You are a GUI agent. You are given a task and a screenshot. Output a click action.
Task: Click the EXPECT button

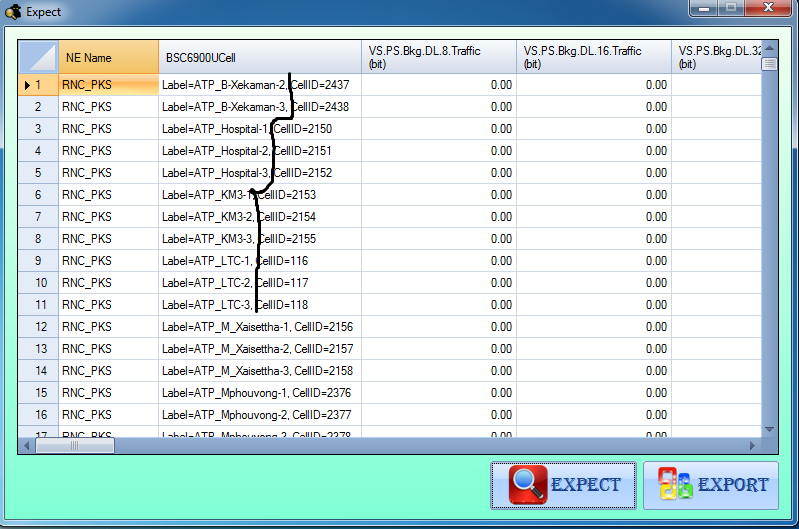coord(563,485)
